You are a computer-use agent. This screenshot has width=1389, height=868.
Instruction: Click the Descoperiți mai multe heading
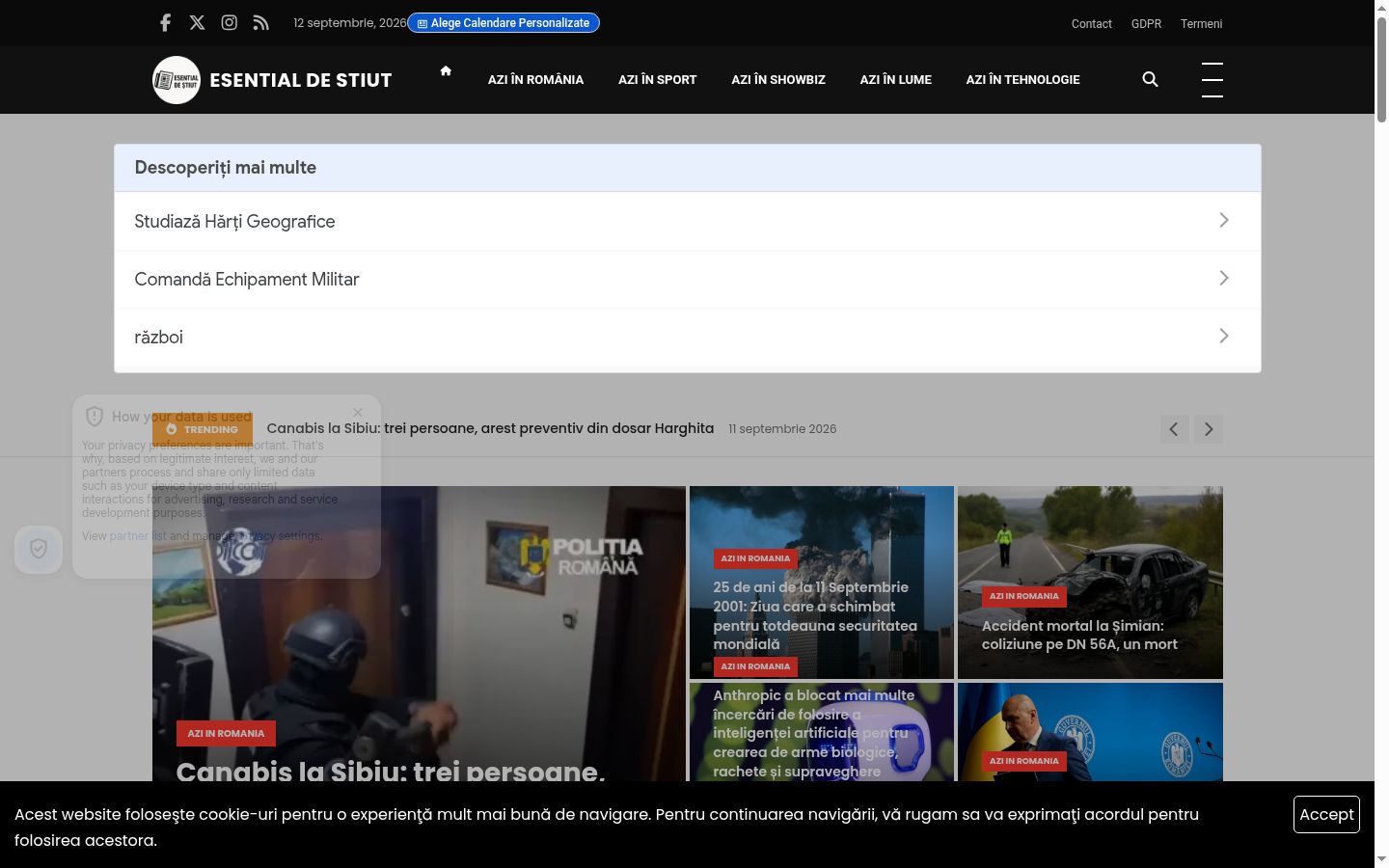coord(226,168)
